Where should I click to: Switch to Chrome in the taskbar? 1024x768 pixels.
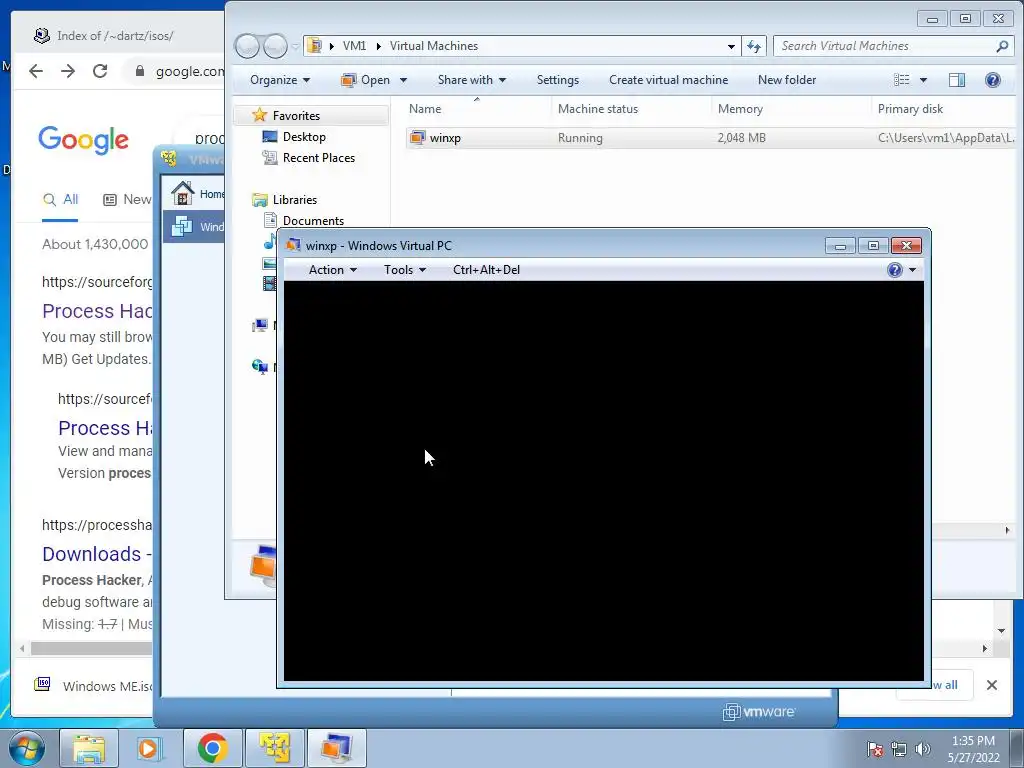pos(212,748)
